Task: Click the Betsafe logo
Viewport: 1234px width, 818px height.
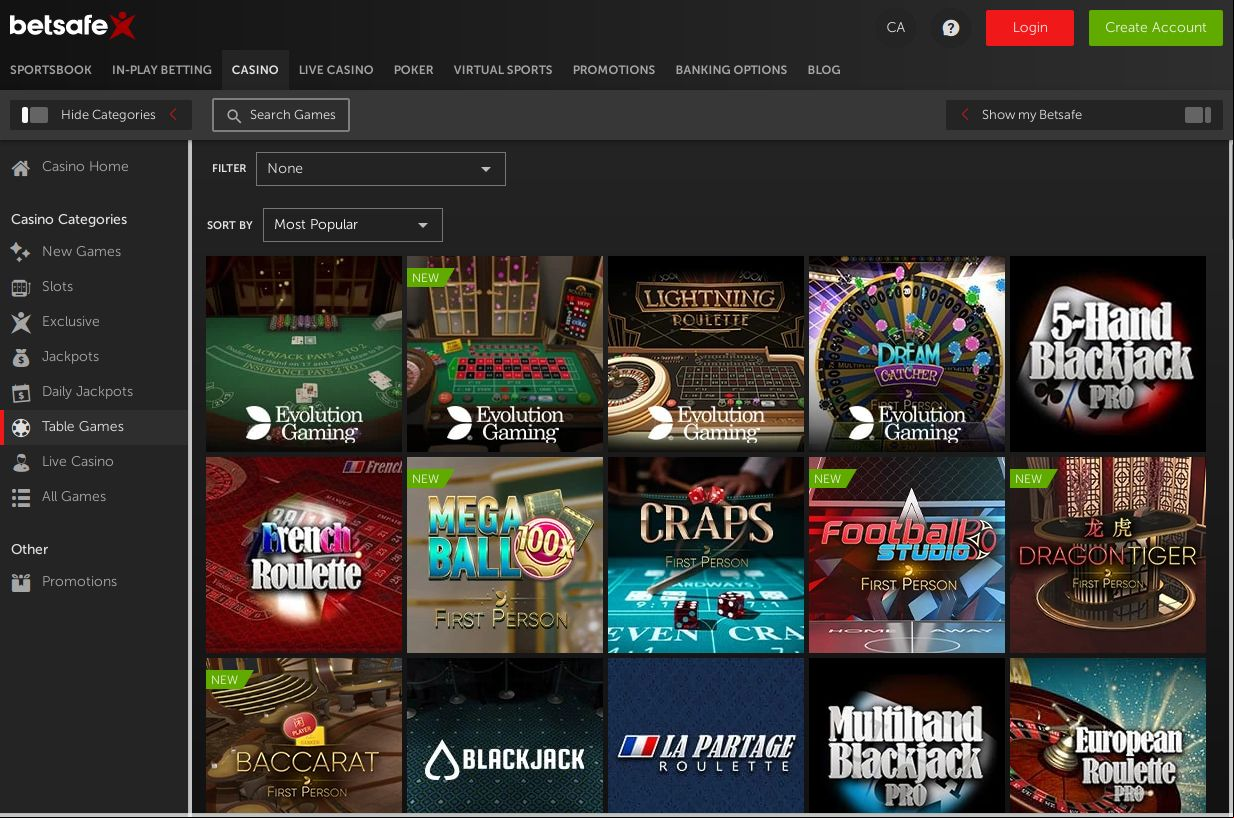Action: pyautogui.click(x=72, y=26)
